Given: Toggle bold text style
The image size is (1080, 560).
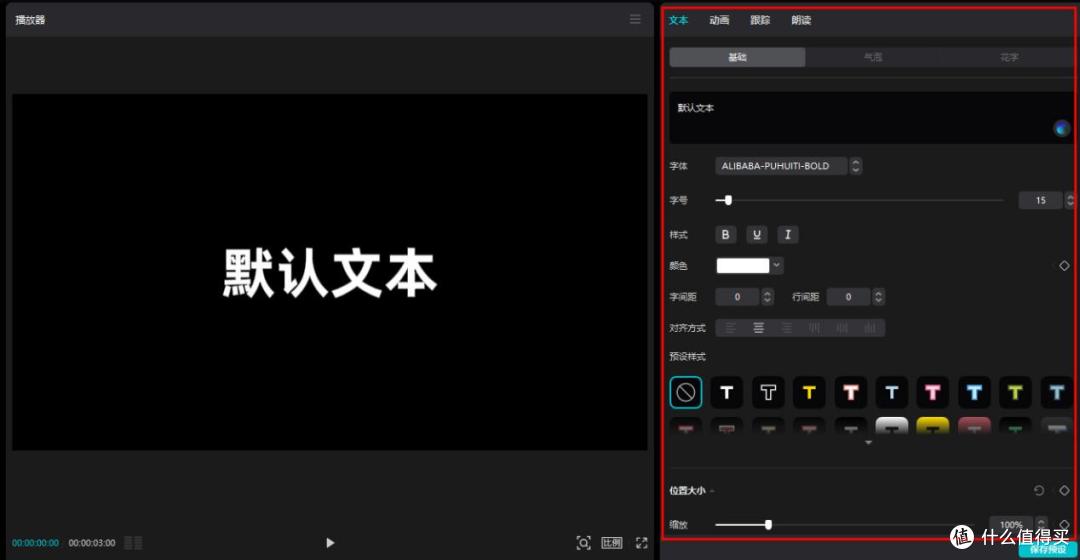Looking at the screenshot, I should pos(725,235).
